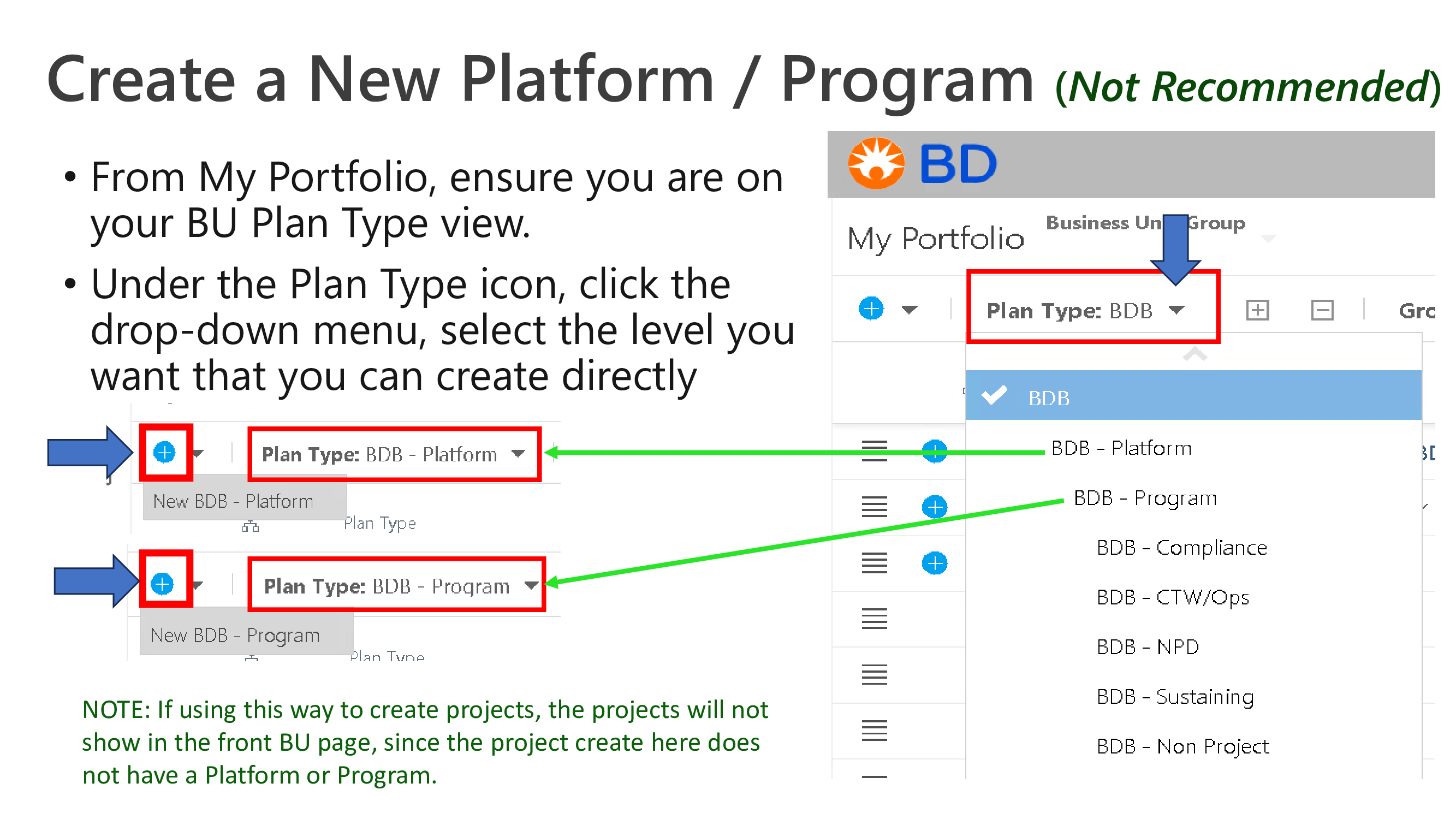
Task: Click the blue plus next to Plan Type: BDB - Program
Action: [162, 584]
